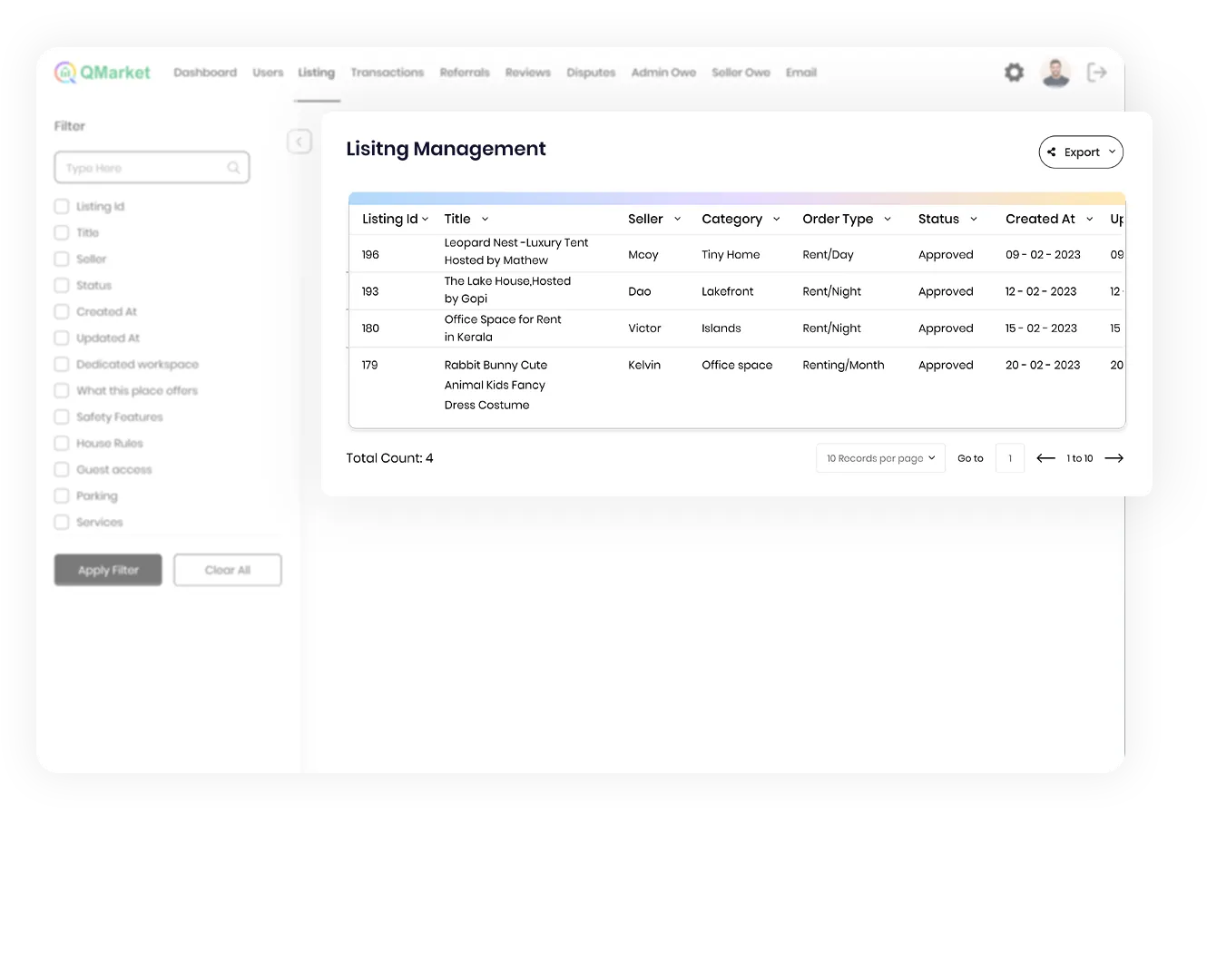Tick the Parking filter checkbox
This screenshot has height=980, width=1207.
click(62, 495)
